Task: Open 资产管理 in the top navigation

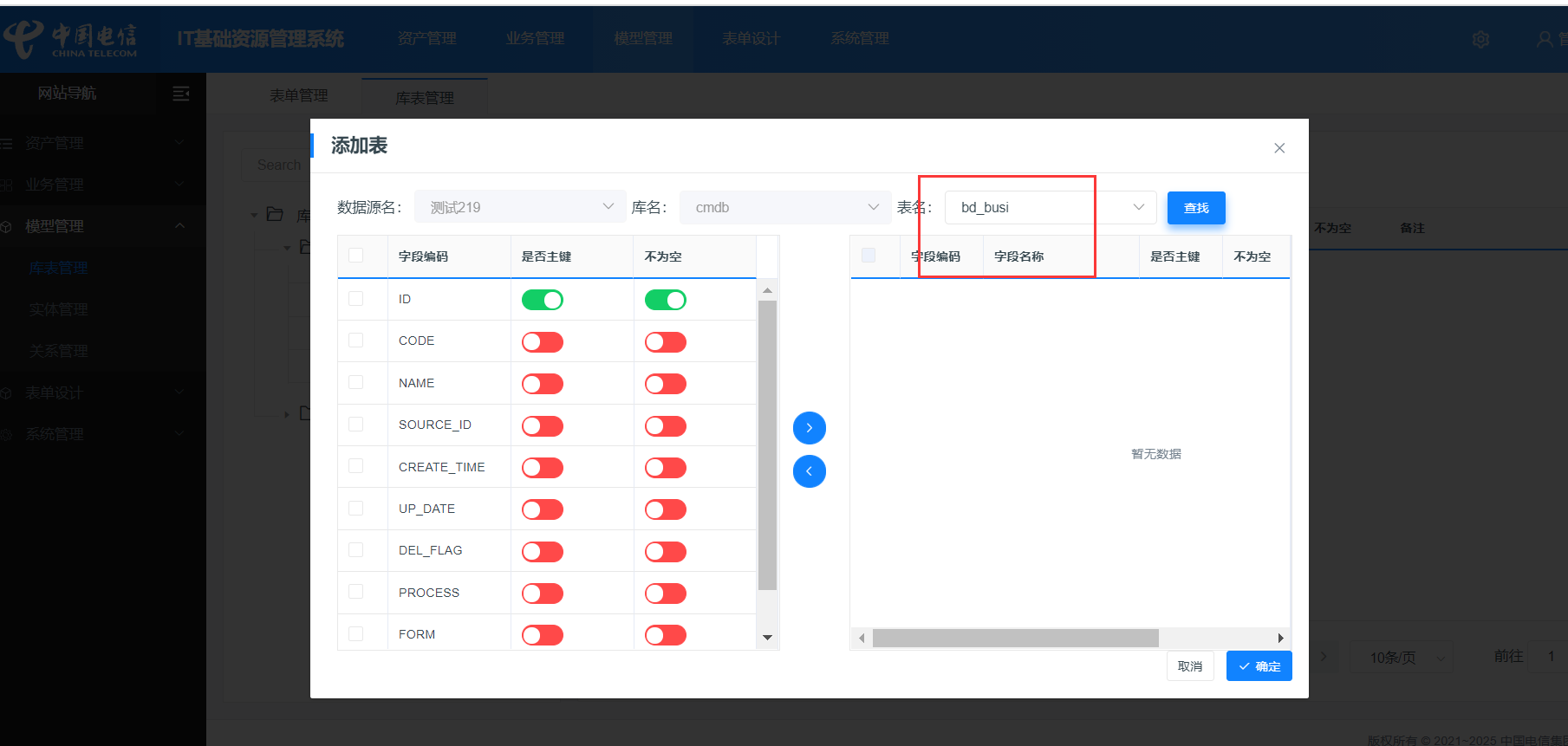Action: (x=427, y=39)
